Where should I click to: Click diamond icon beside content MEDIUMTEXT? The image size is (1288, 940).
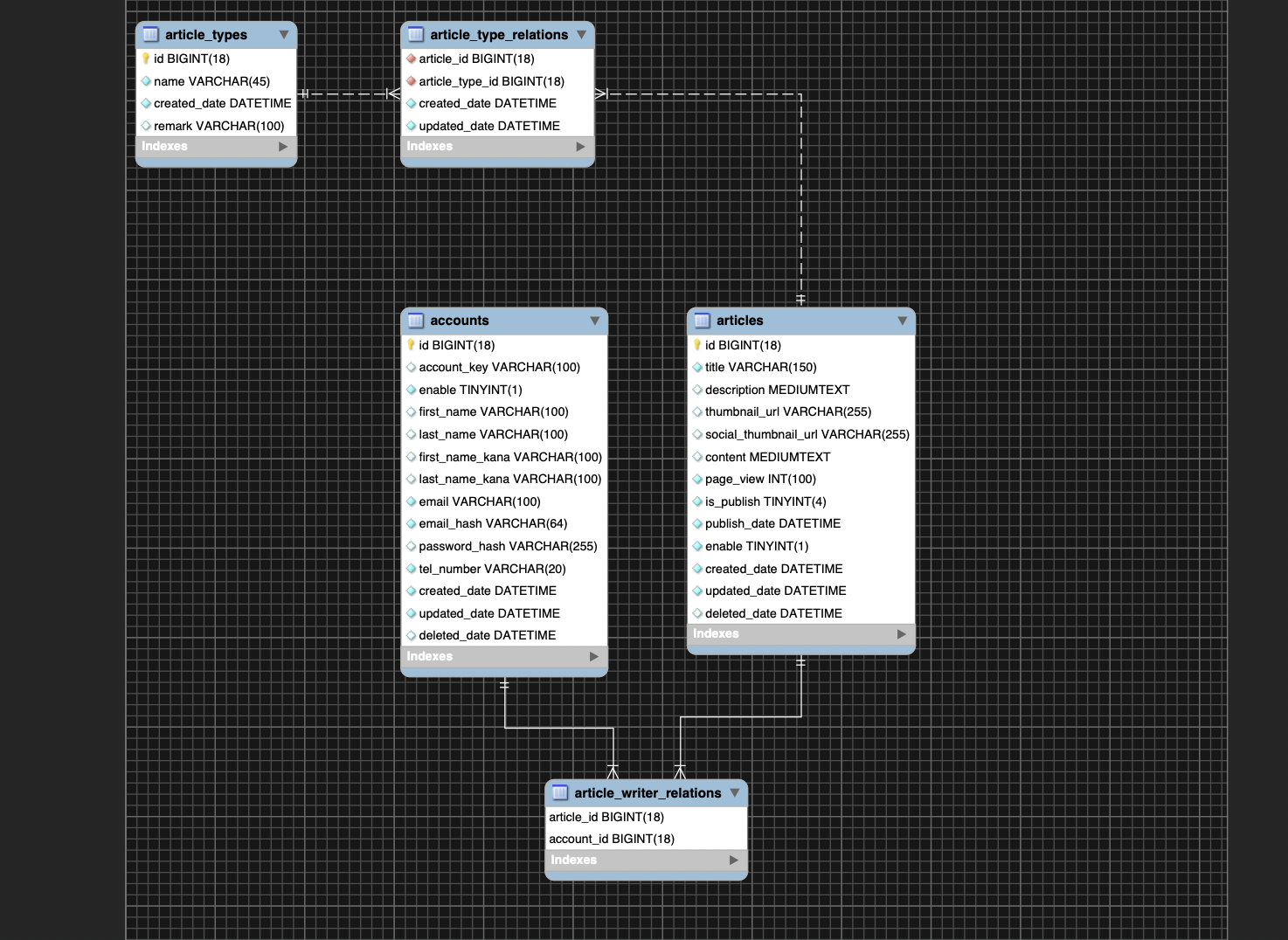pos(697,457)
